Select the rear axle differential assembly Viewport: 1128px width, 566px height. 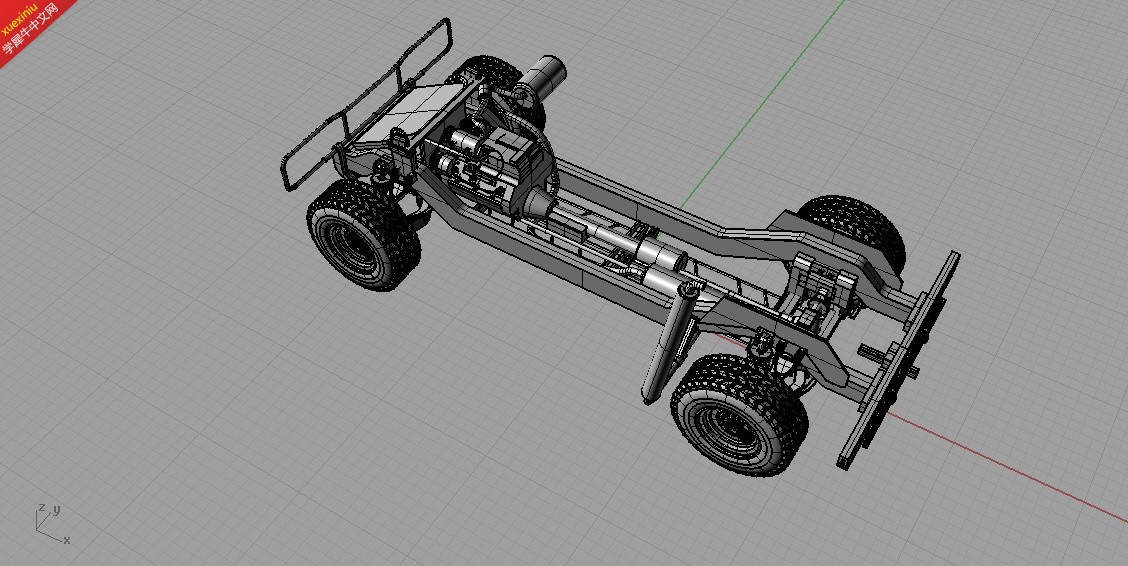813,309
